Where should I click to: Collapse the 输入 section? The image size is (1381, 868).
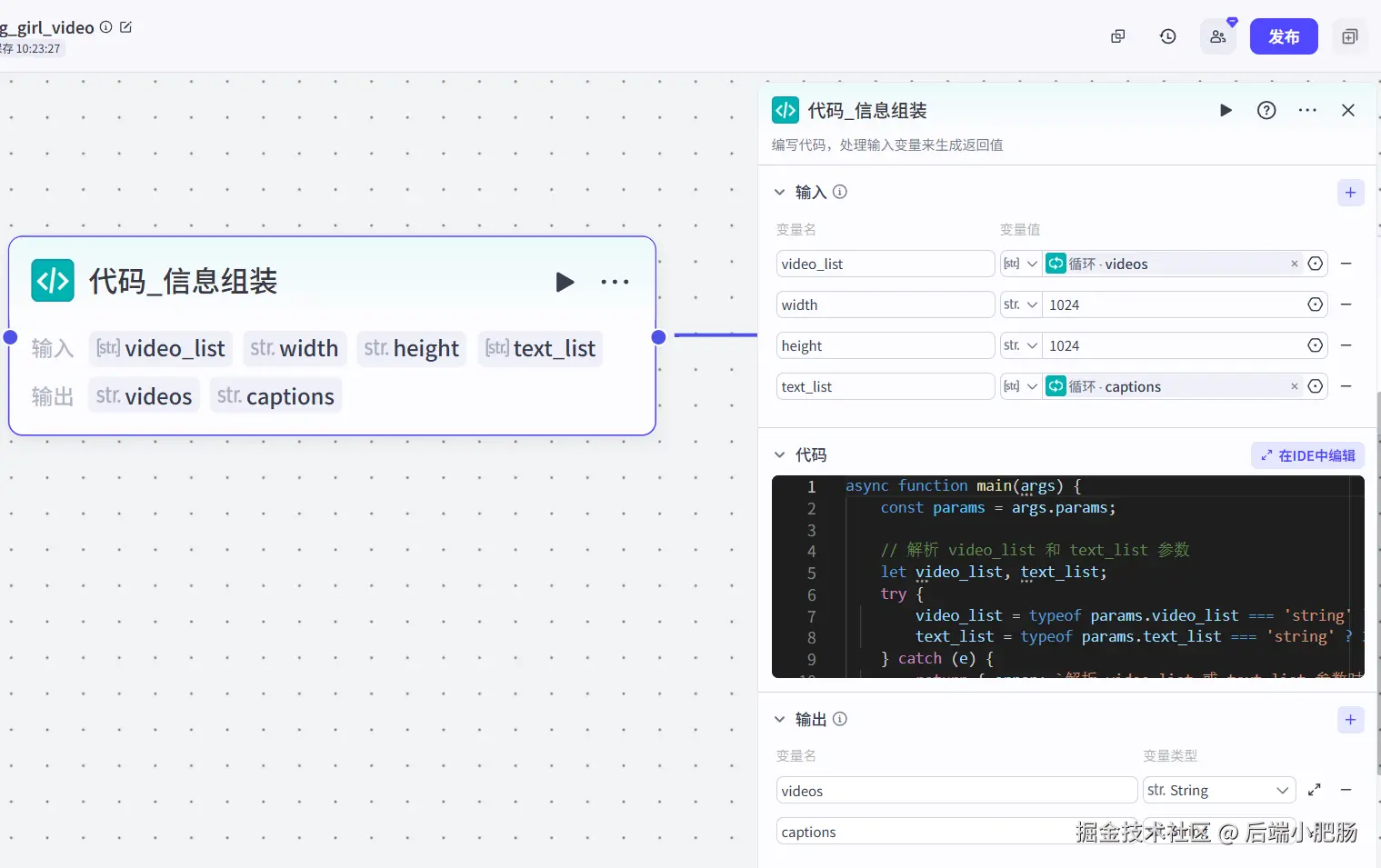pyautogui.click(x=779, y=193)
